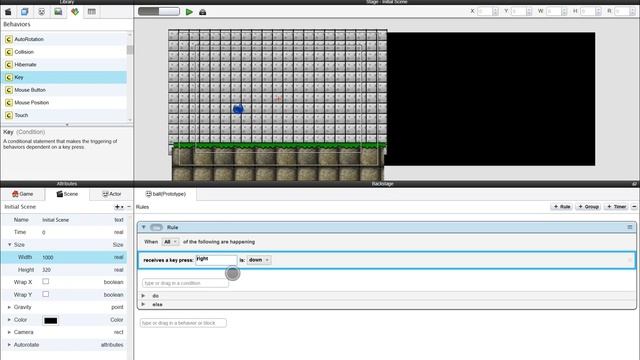640x360 pixels.
Task: Toggle the Rule on/off switch
Action: [x=156, y=227]
